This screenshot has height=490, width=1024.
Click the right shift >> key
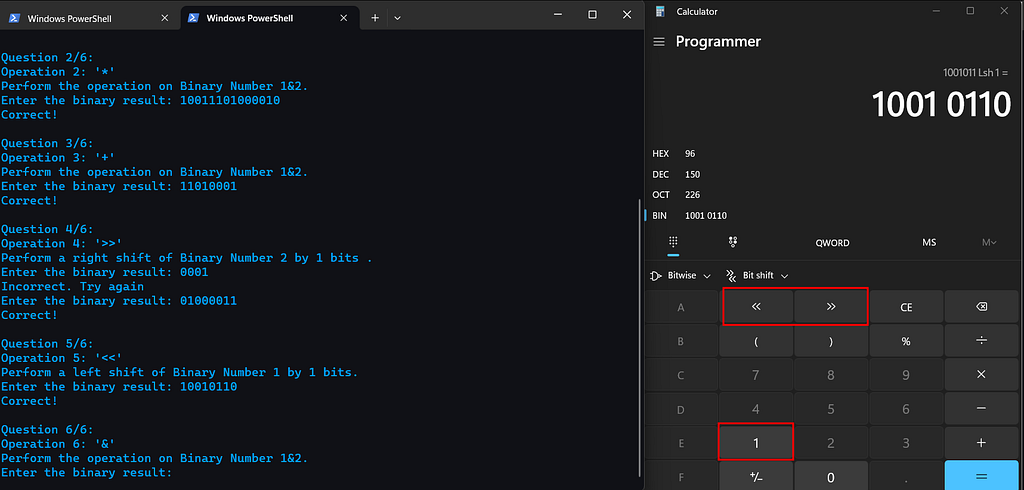[x=831, y=306]
